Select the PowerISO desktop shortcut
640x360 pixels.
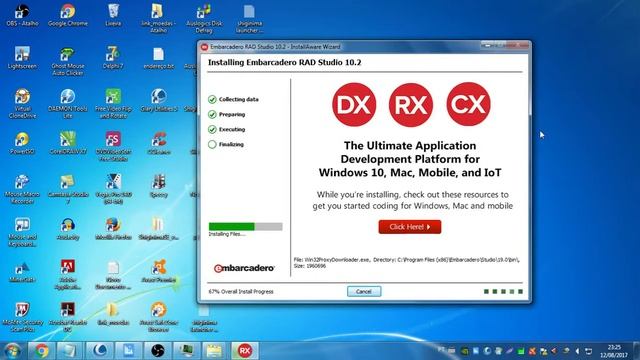pyautogui.click(x=22, y=143)
